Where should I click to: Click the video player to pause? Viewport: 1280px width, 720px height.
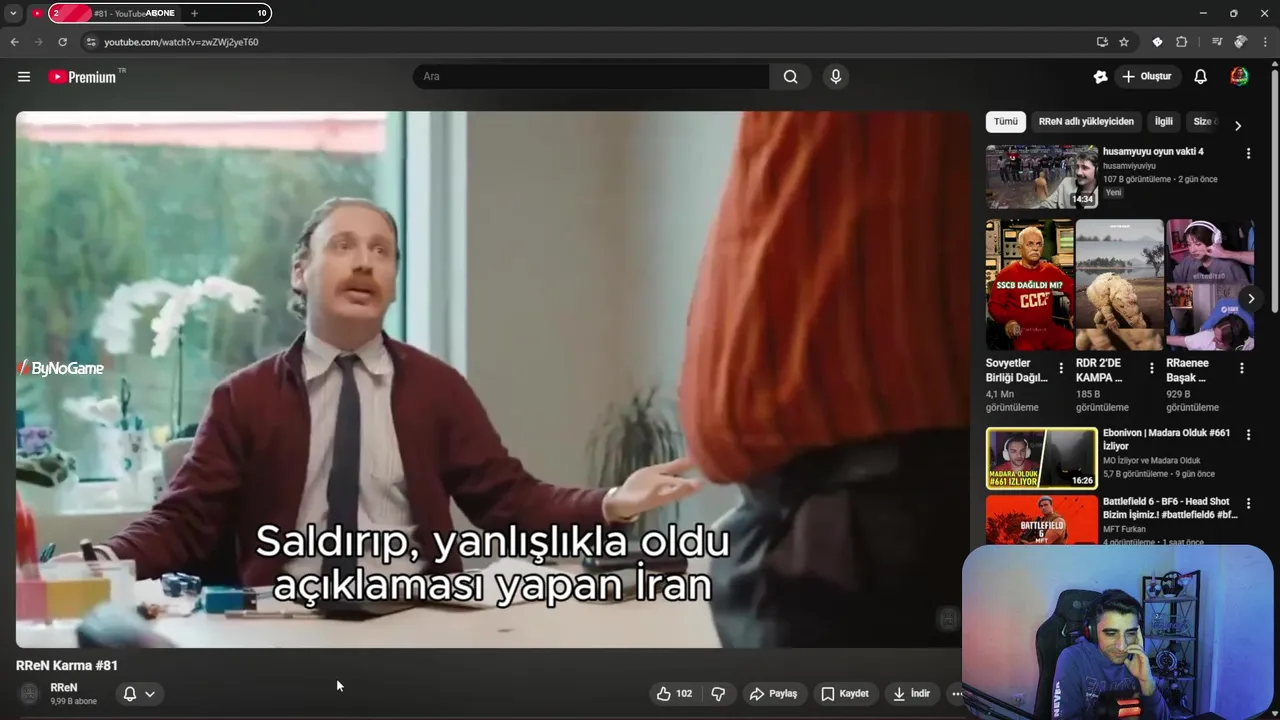492,379
